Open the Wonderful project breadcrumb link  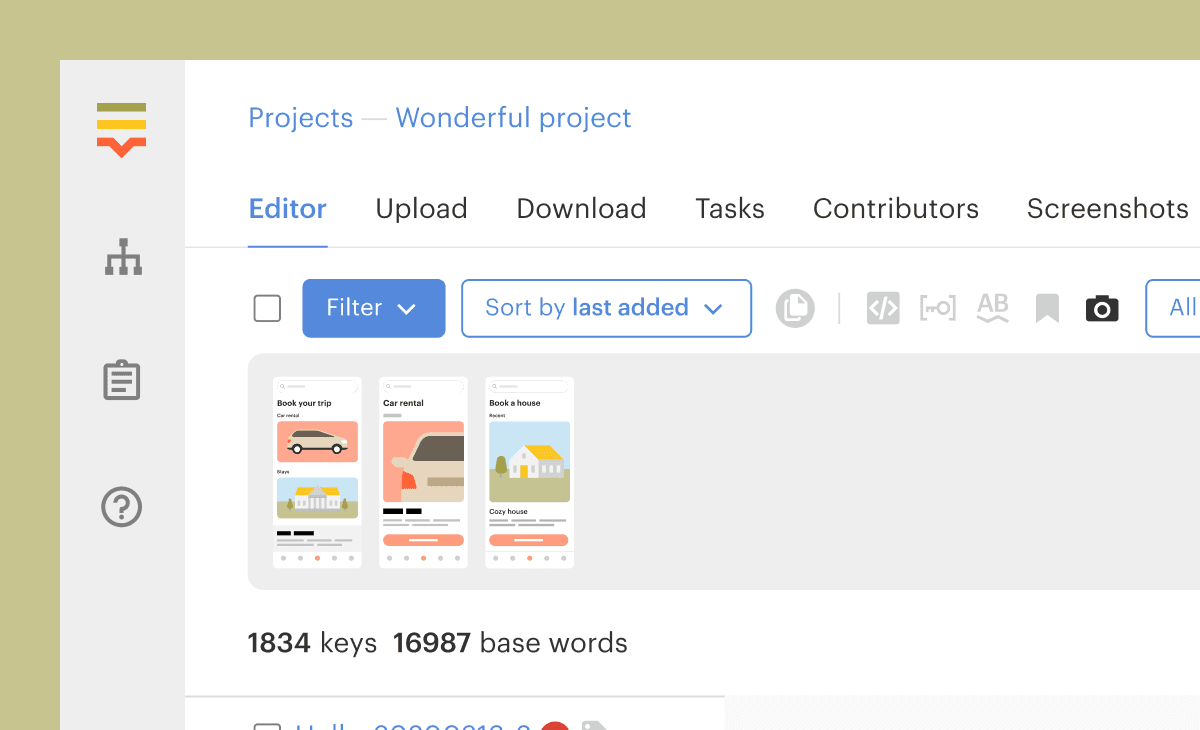click(x=513, y=118)
